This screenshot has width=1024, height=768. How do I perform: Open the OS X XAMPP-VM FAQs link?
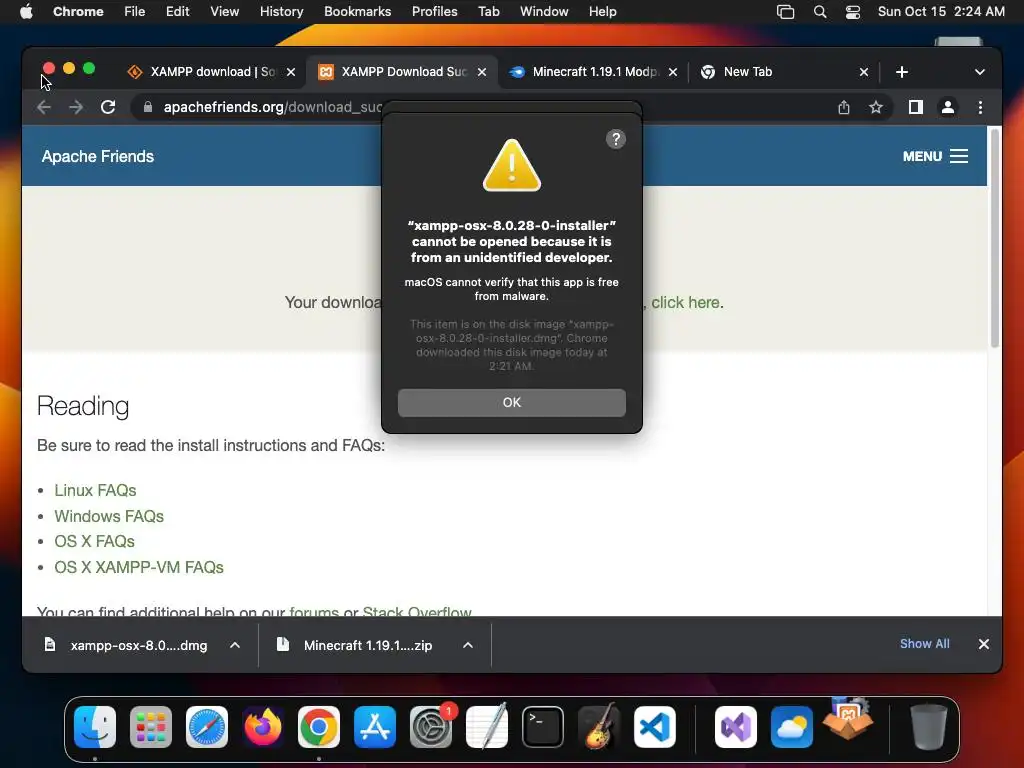139,567
